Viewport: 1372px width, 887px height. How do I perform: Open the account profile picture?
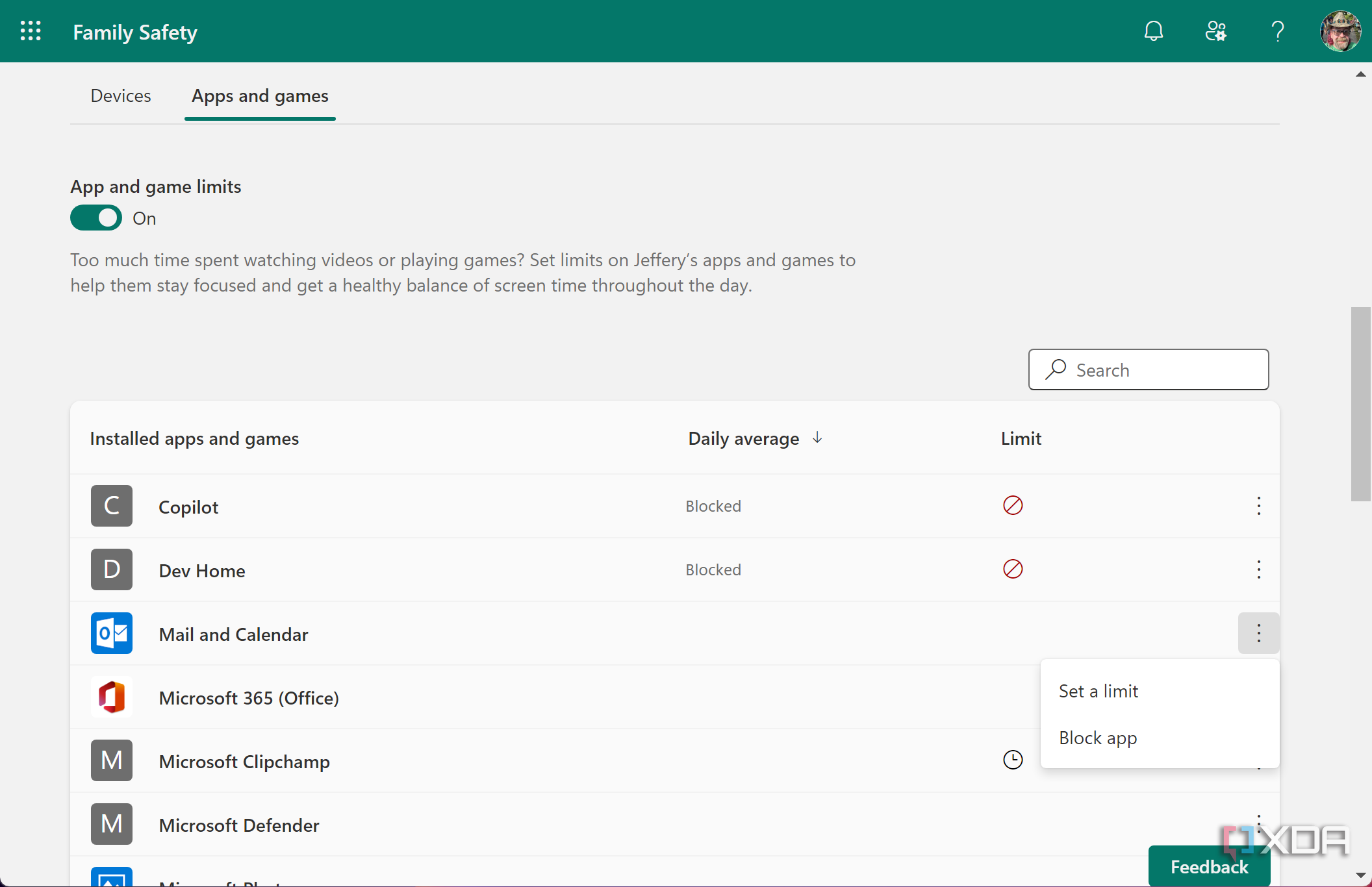coord(1340,31)
